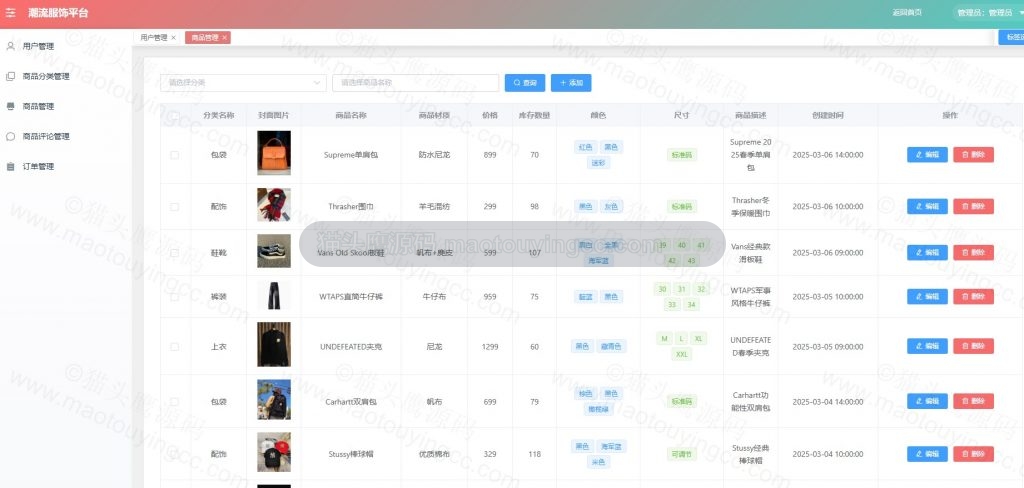Click the 返回首页 link in header
1024x488 pixels.
pyautogui.click(x=907, y=12)
